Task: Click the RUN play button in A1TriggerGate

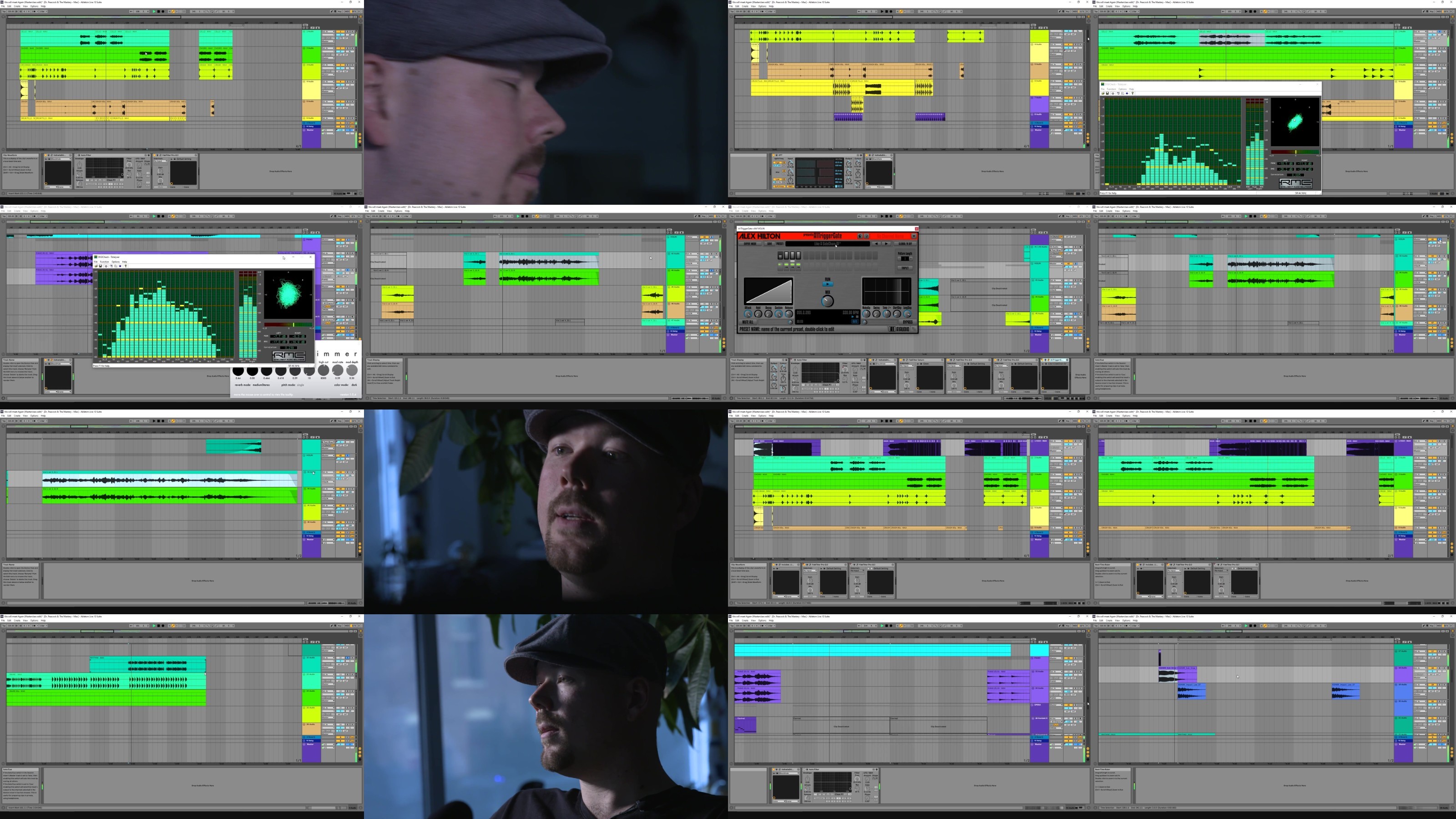Action: point(828,284)
